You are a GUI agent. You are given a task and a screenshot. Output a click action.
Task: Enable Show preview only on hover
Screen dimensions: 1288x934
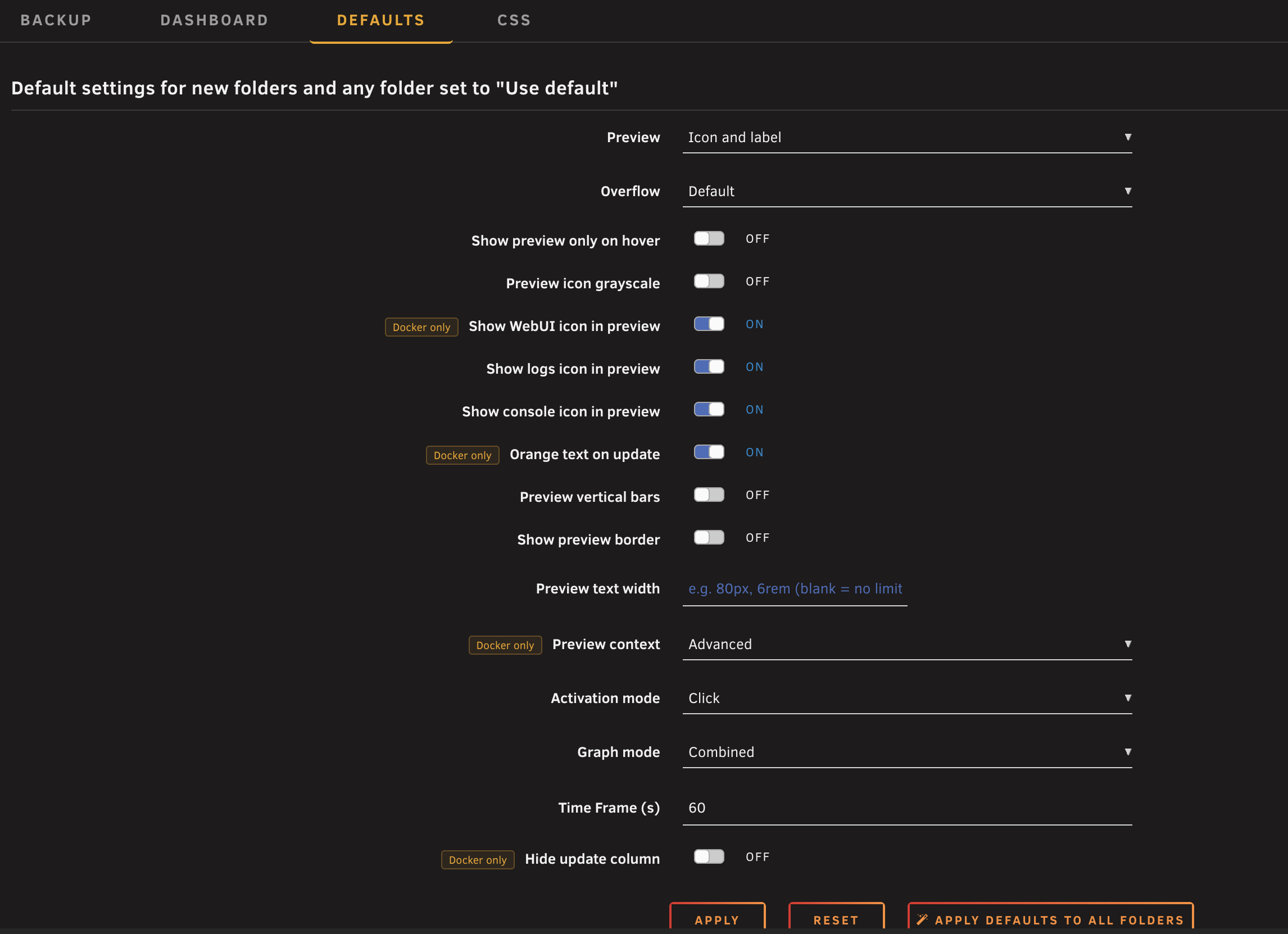[709, 238]
